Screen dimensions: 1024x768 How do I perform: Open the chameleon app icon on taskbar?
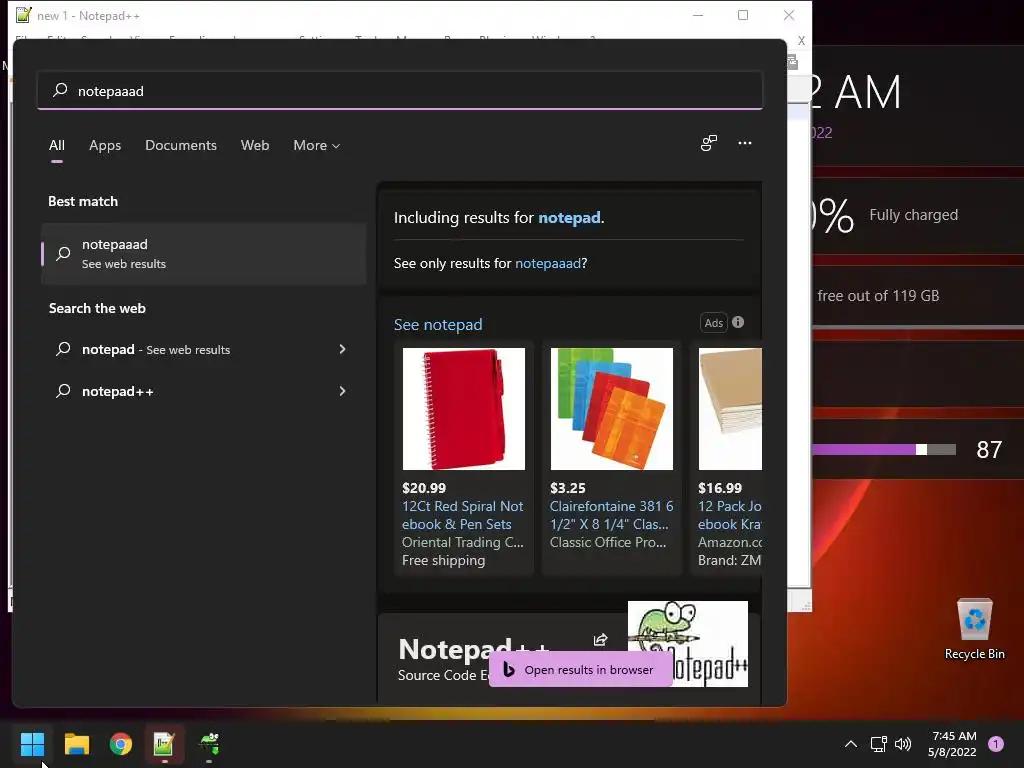209,744
